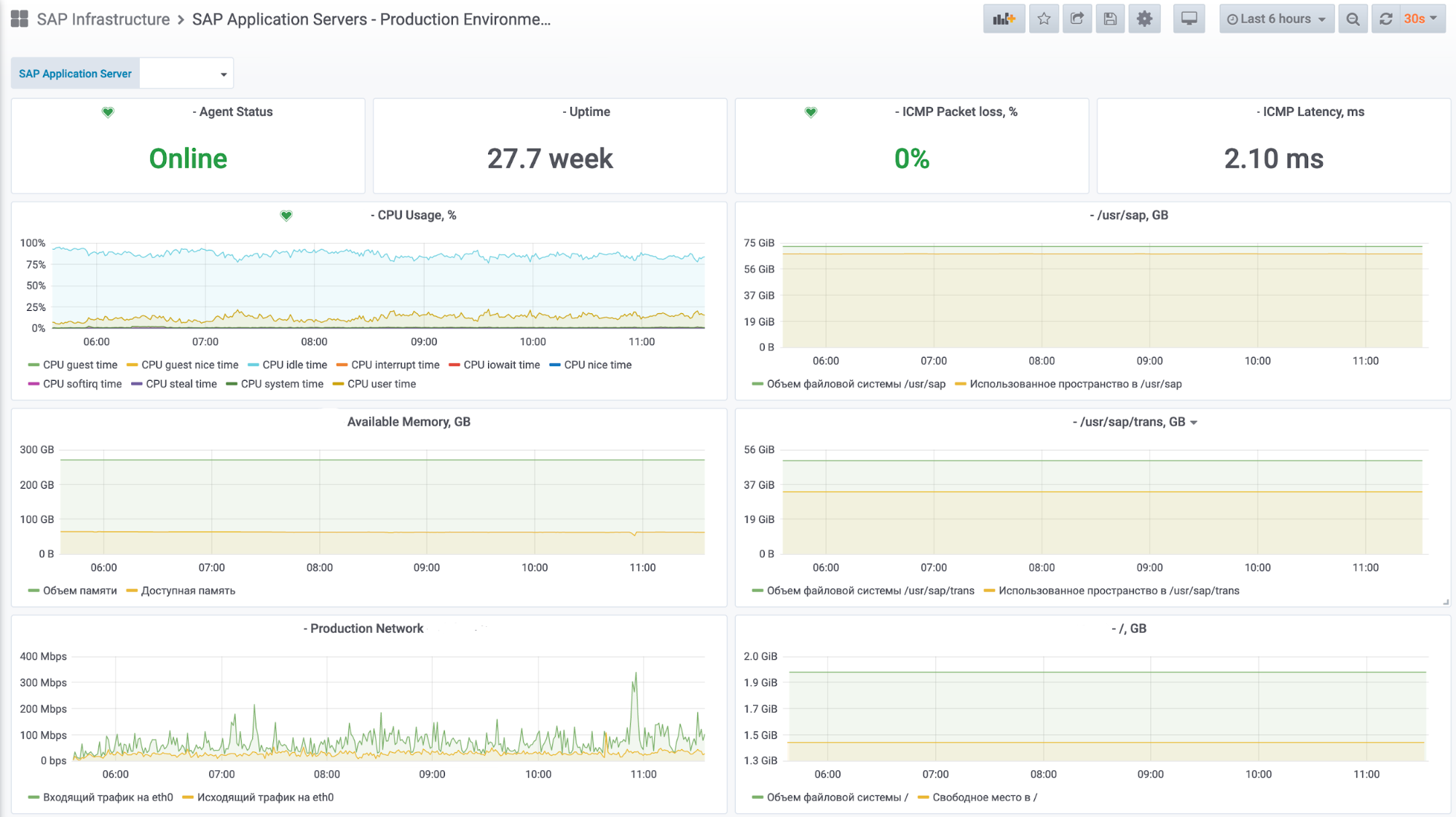
Task: Open Last 6 hours time picker
Action: pyautogui.click(x=1276, y=19)
